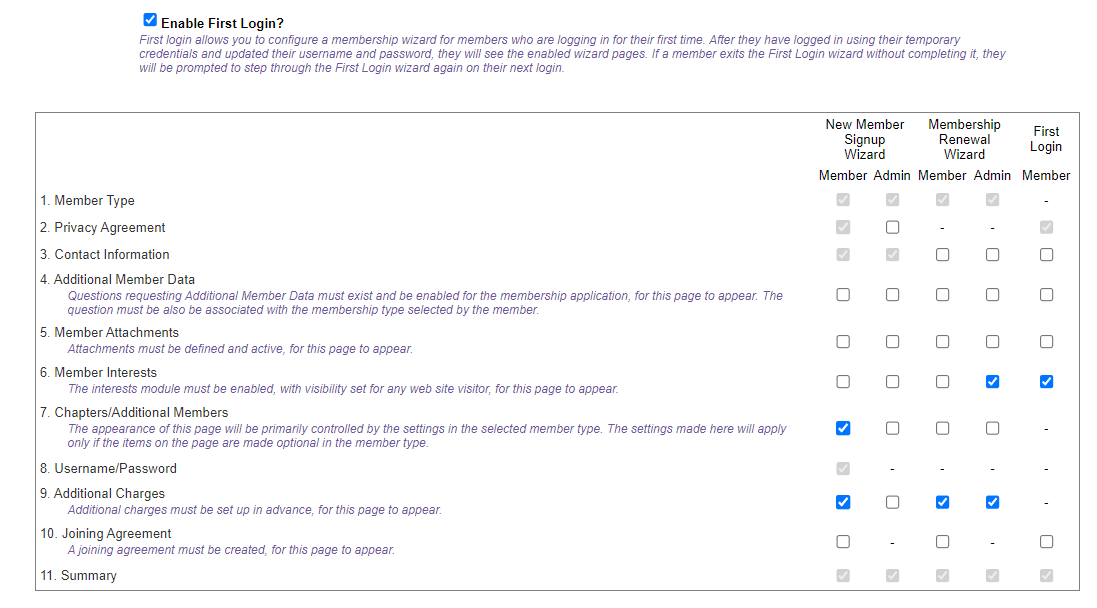
Task: Check Joining Agreement for First Login
Action: click(x=1046, y=542)
